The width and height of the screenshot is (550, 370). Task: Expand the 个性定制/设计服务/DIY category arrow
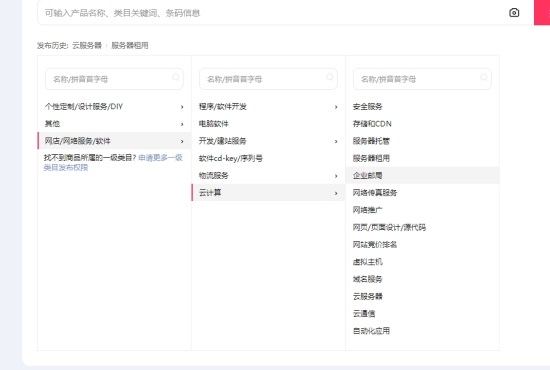pos(182,107)
